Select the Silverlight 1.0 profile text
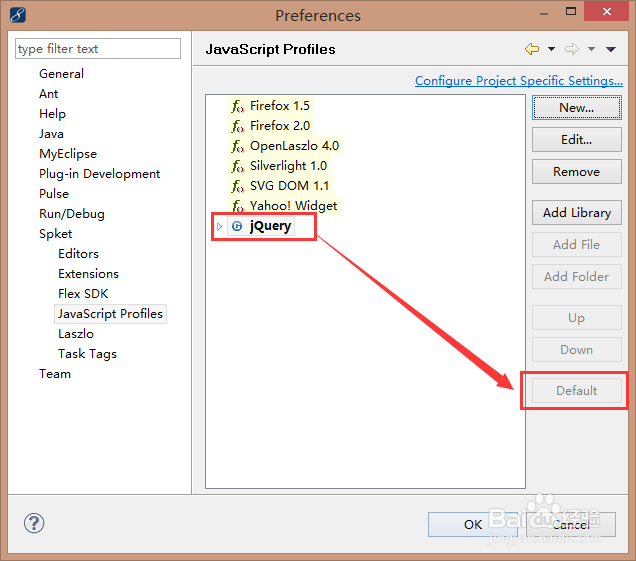 288,166
